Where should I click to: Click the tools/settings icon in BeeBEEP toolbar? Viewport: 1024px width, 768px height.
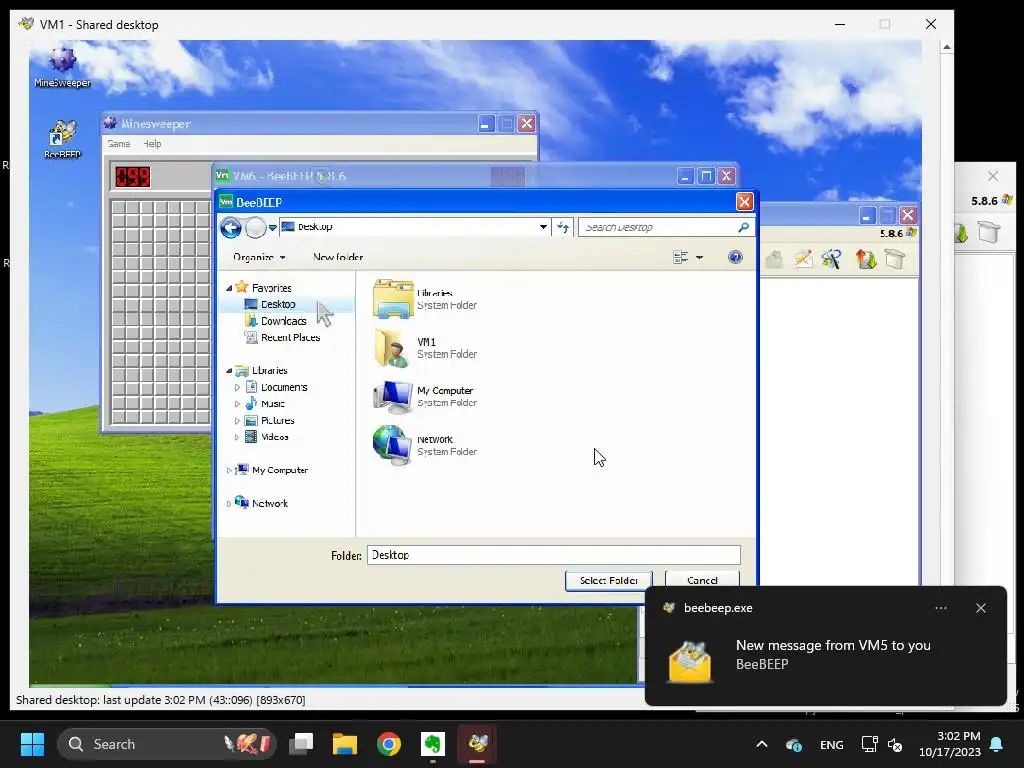click(x=831, y=259)
